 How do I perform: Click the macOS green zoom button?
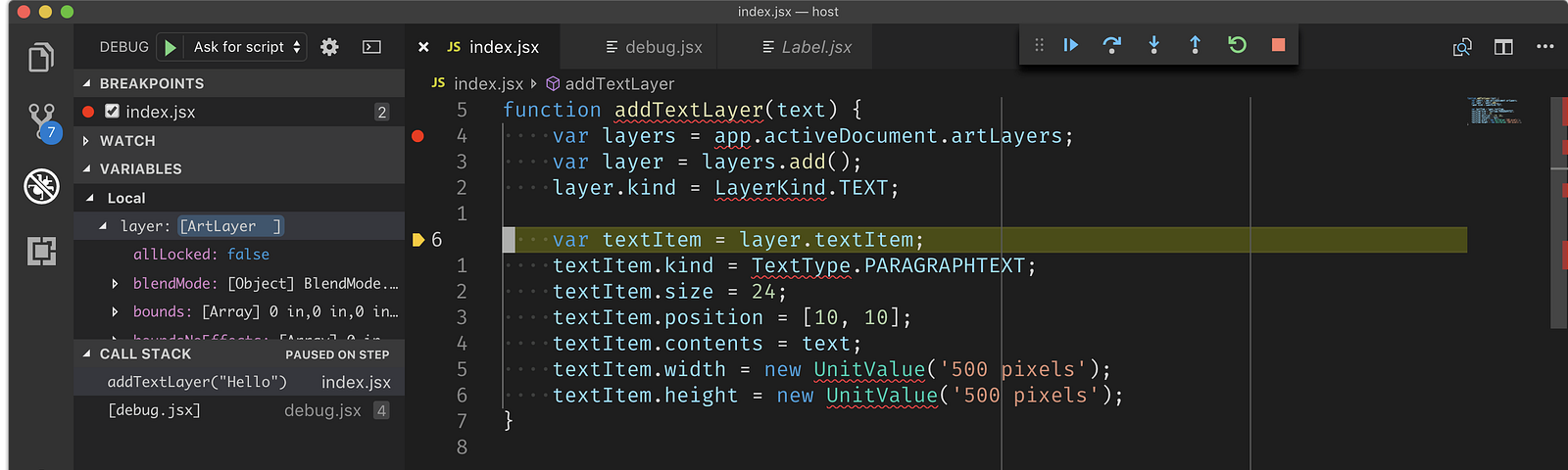pos(67,12)
